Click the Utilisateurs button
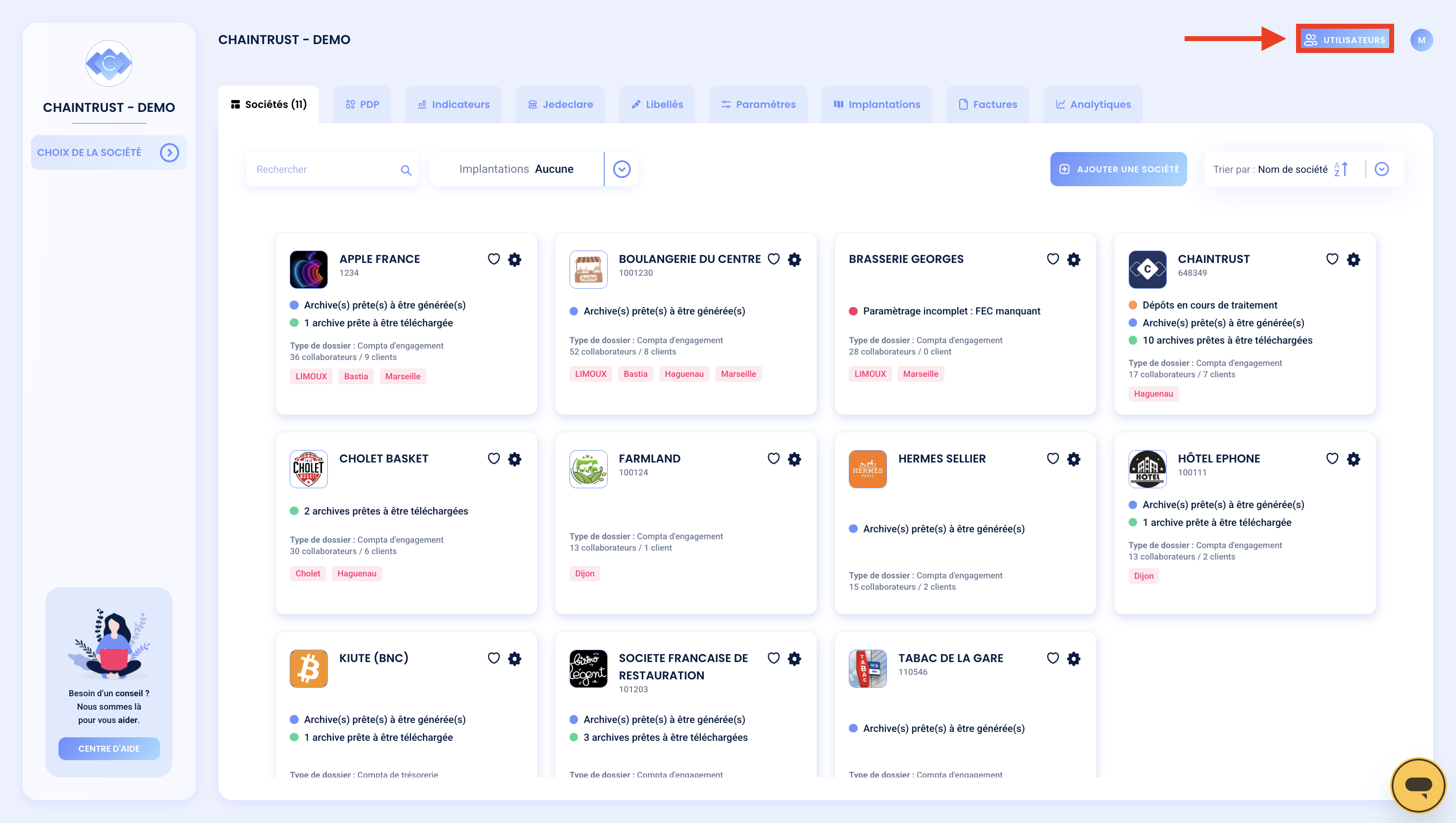This screenshot has width=1456, height=823. [x=1345, y=40]
